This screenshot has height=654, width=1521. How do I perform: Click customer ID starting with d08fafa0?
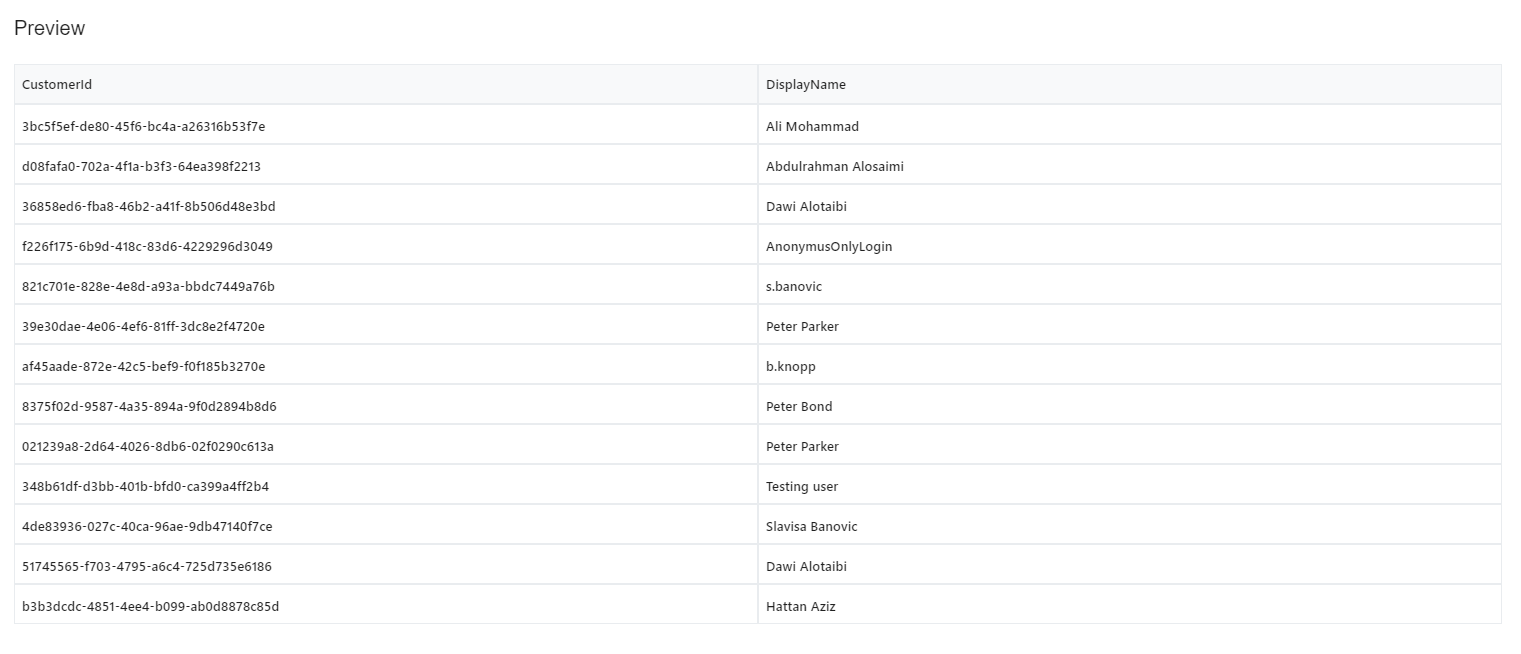click(x=141, y=167)
